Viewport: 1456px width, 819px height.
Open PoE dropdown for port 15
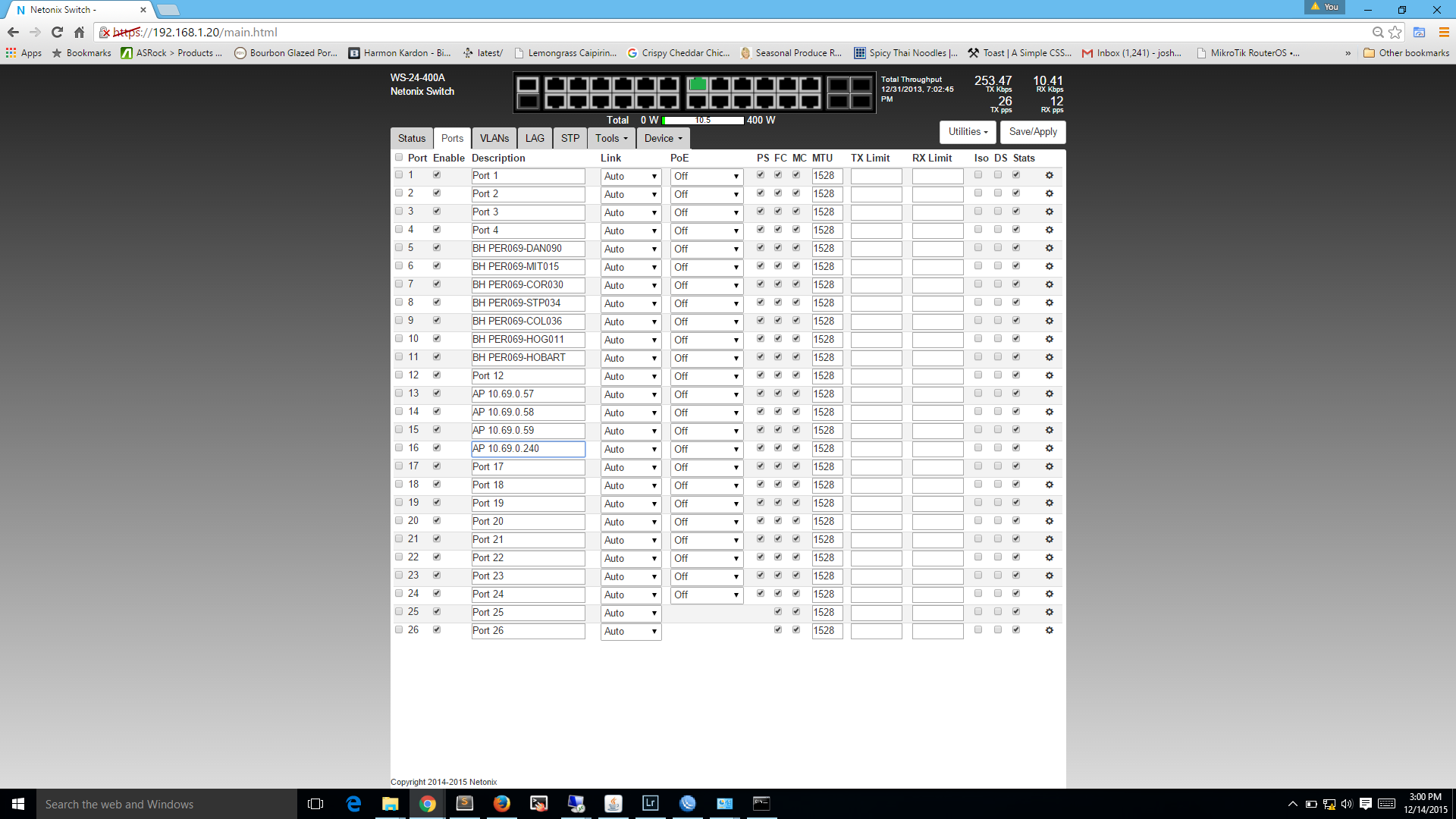(707, 431)
